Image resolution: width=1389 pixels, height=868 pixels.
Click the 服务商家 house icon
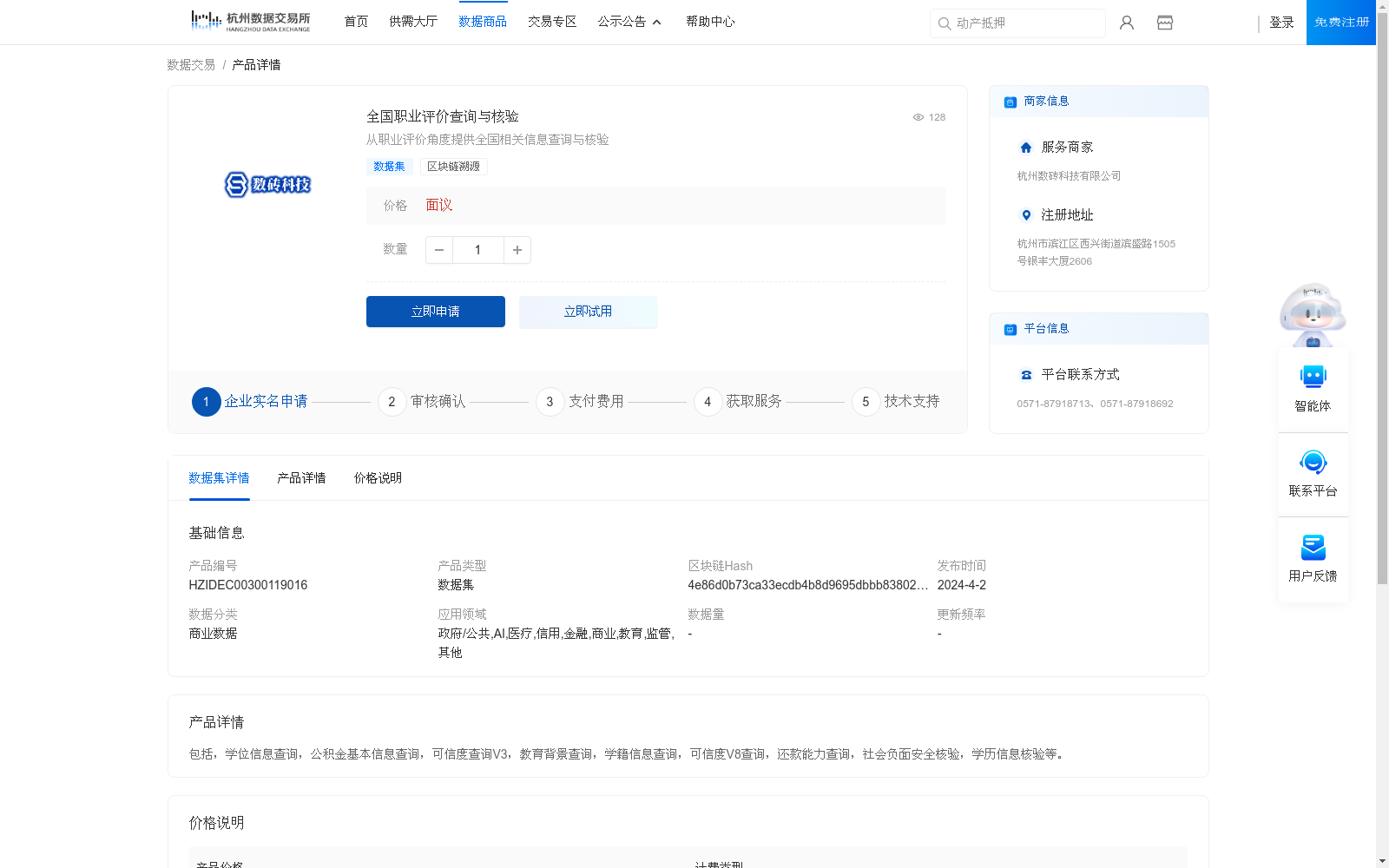[1026, 148]
